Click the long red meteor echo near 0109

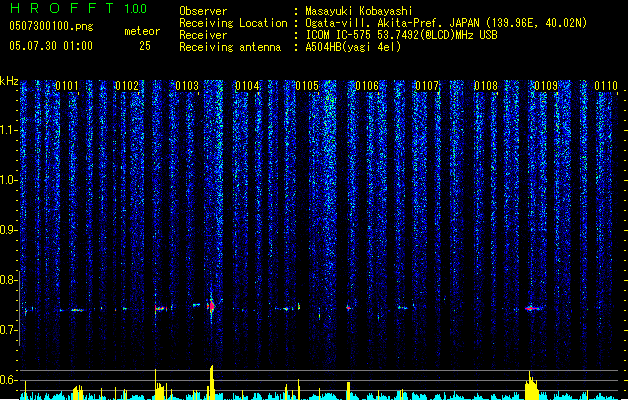(533, 309)
